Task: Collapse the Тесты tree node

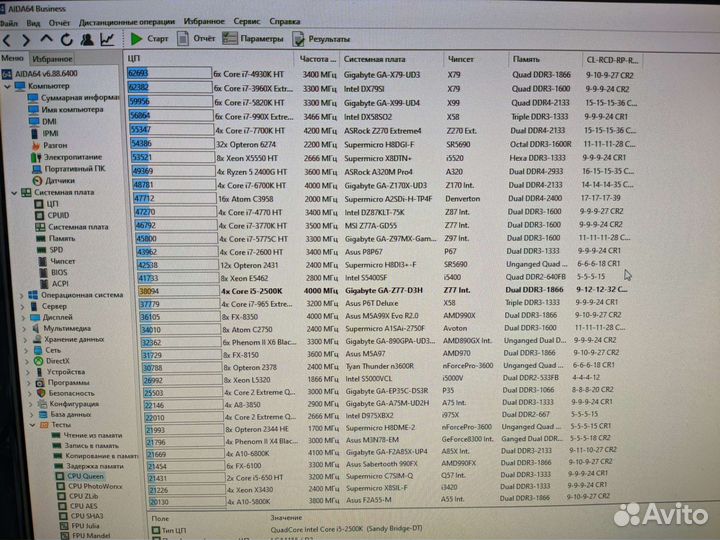Action: click(33, 425)
